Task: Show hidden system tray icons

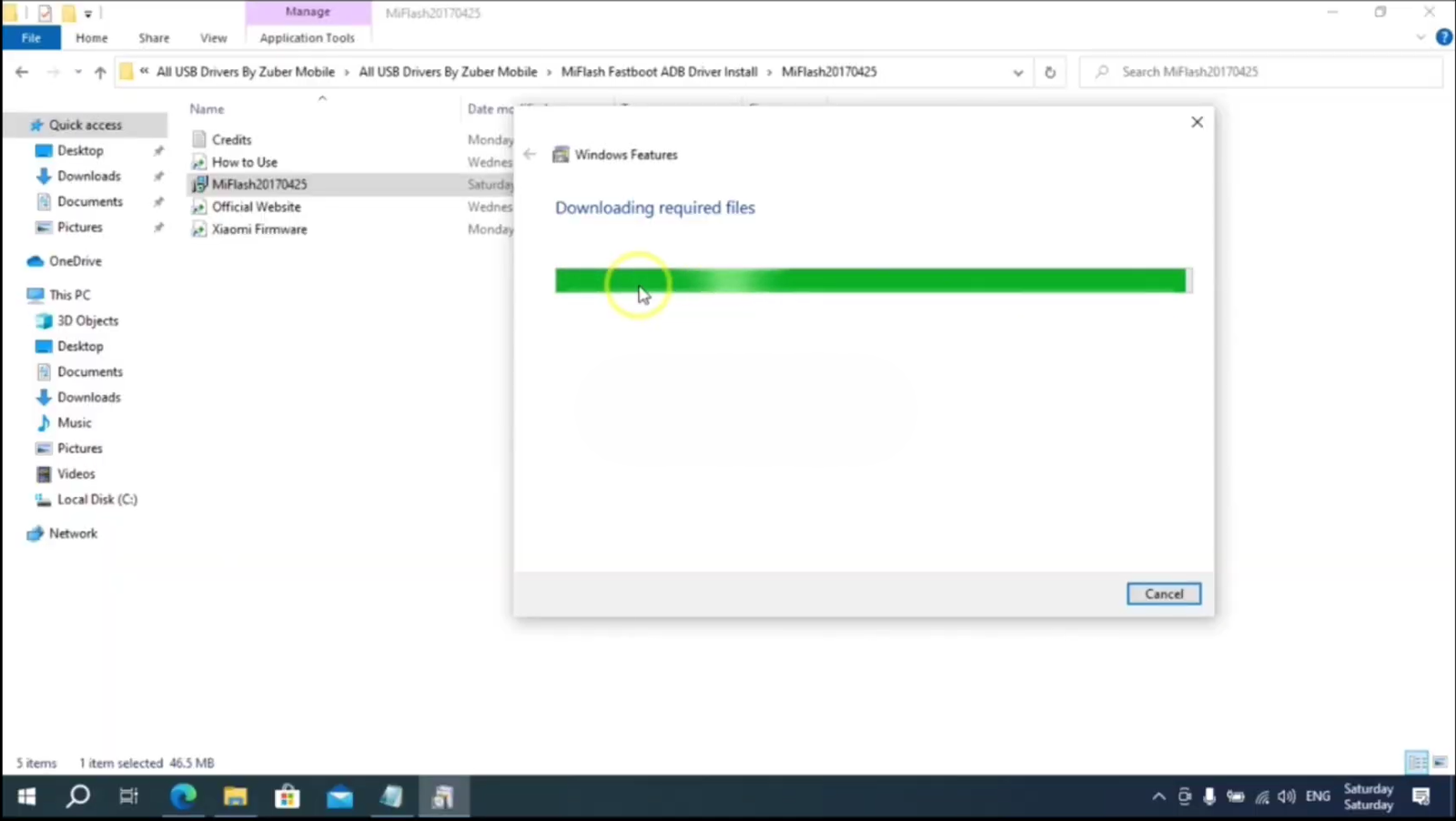Action: [1158, 797]
